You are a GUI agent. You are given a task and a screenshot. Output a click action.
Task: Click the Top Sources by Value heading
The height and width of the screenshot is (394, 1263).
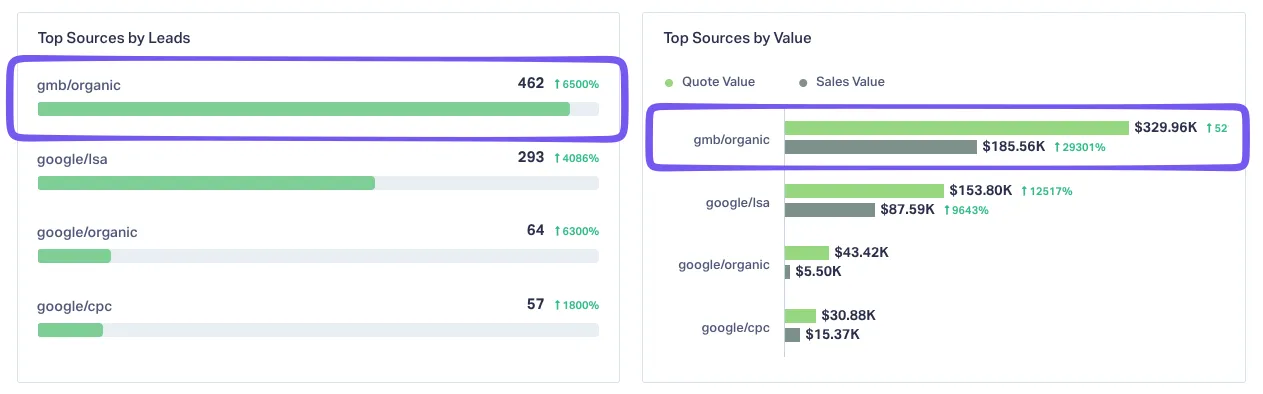[737, 38]
